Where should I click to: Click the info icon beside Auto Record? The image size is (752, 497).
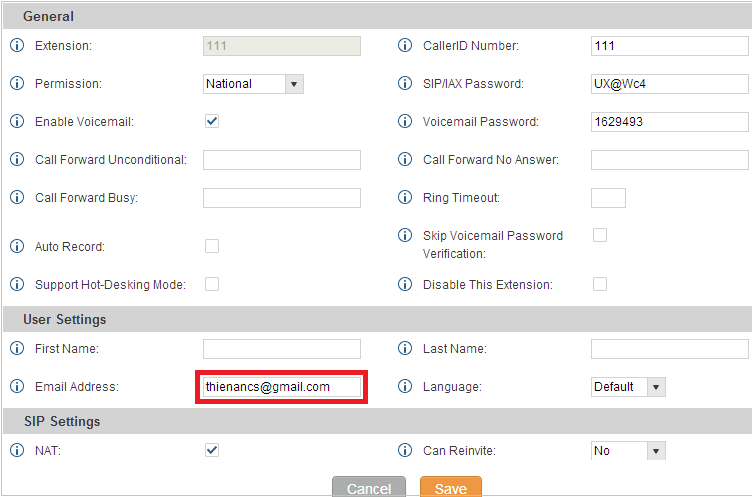point(17,246)
